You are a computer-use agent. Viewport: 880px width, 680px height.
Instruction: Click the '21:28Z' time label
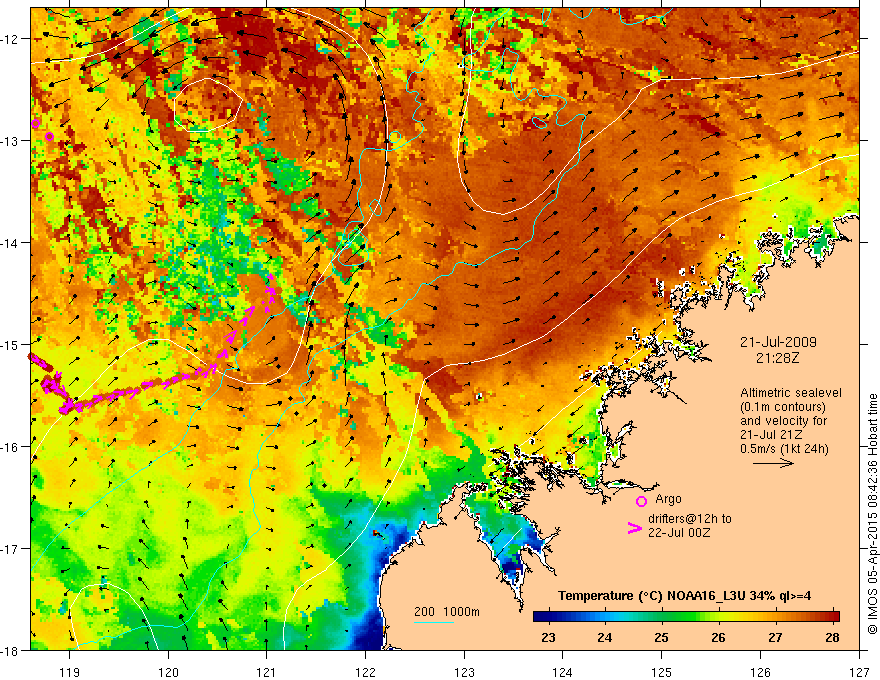click(777, 357)
